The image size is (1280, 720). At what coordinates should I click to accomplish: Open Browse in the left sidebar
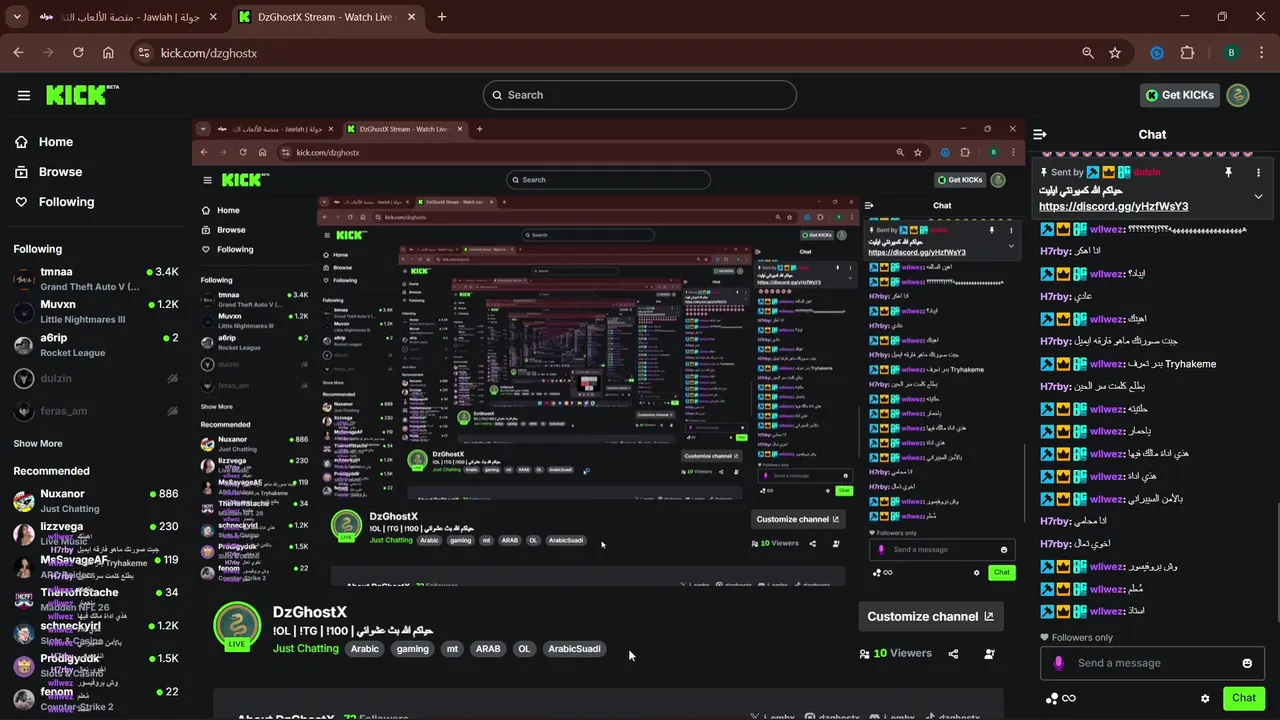click(48, 172)
